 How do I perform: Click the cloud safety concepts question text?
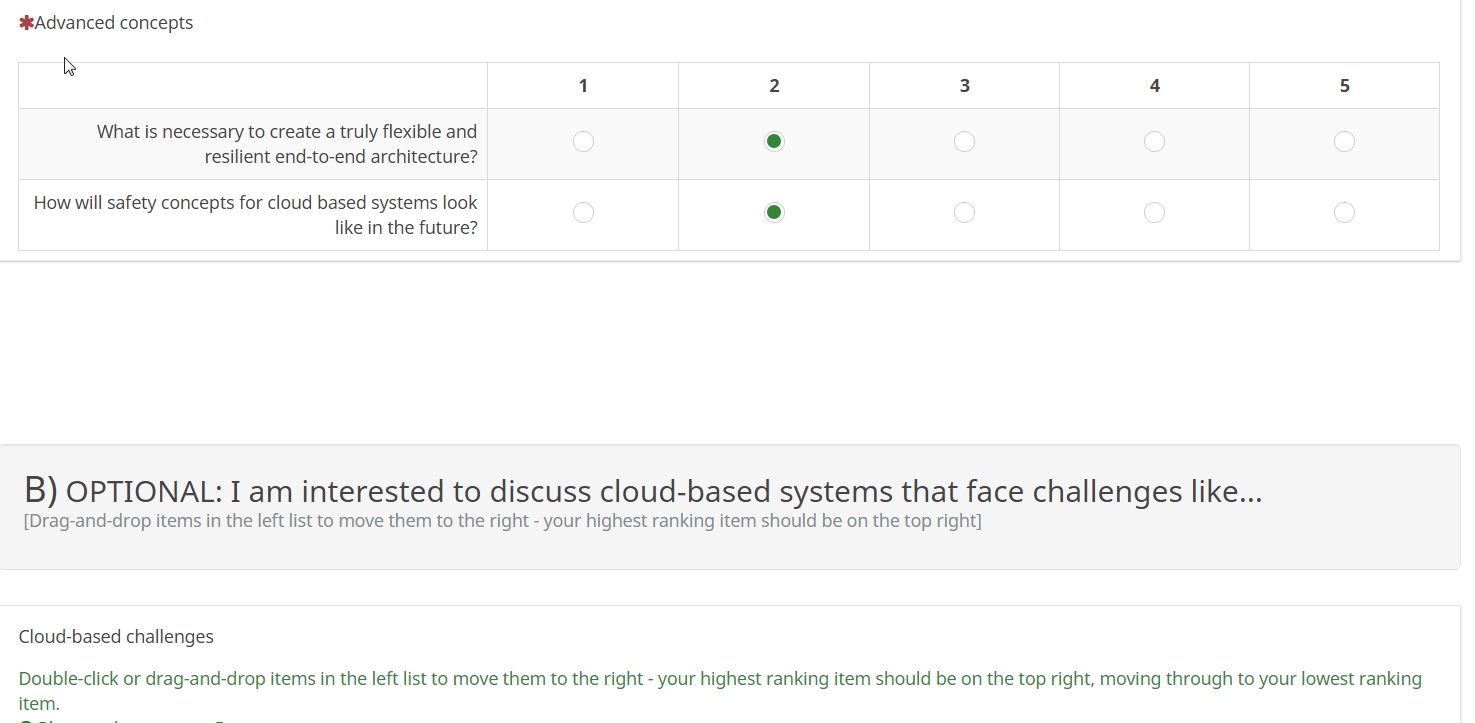256,215
